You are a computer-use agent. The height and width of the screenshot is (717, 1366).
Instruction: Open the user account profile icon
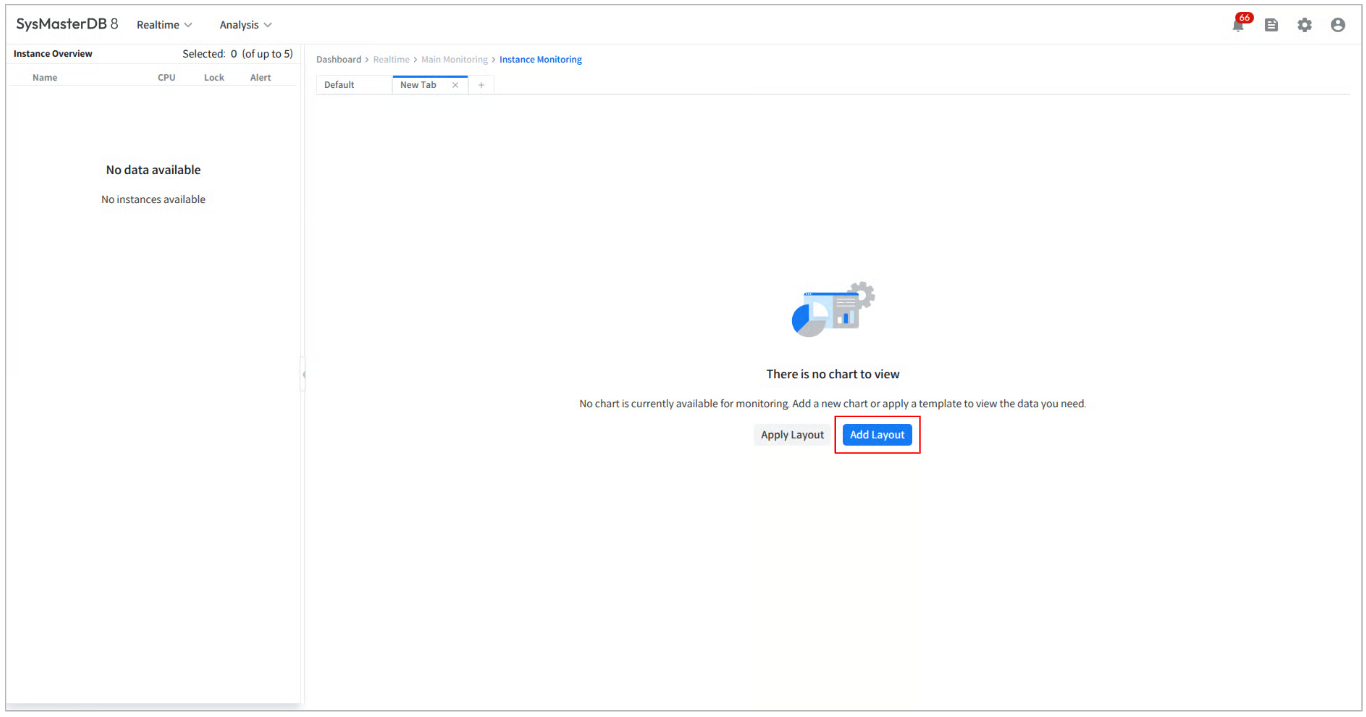[x=1338, y=25]
